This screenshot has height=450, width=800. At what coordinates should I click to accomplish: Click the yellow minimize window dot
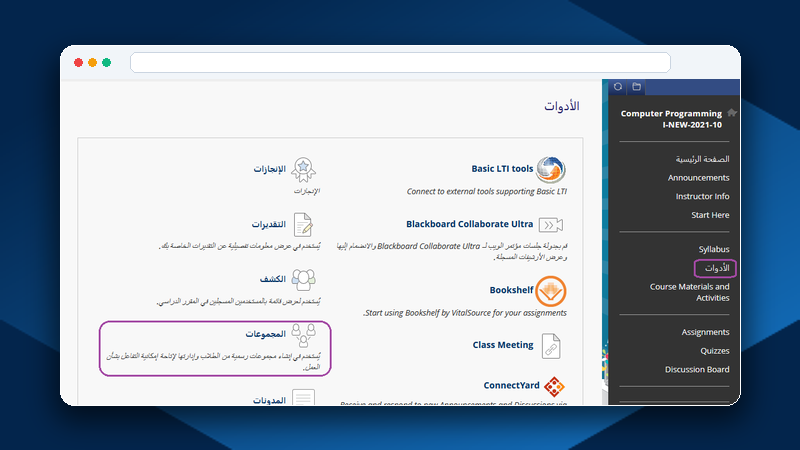(x=92, y=62)
